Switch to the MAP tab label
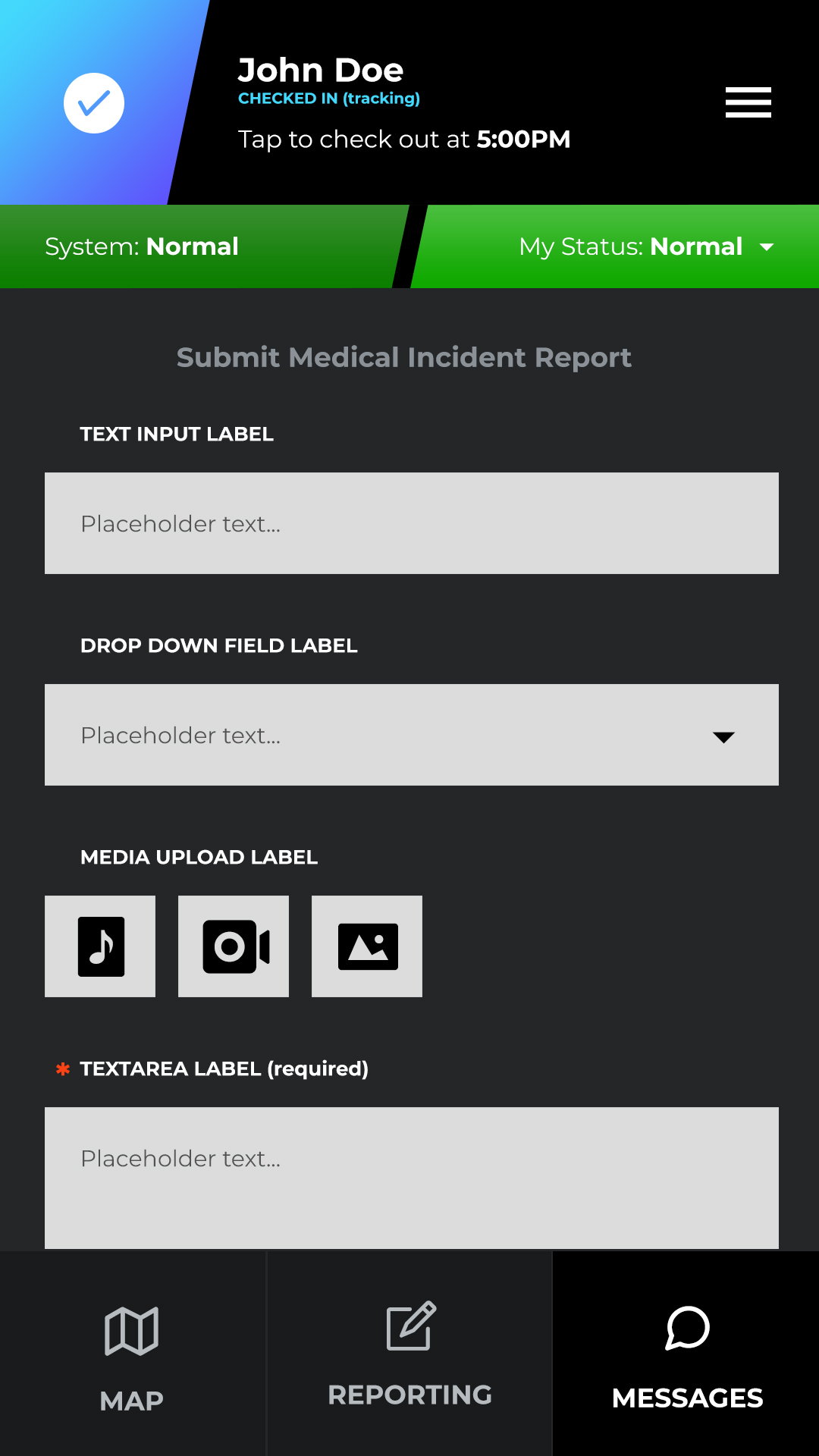 [x=131, y=1401]
